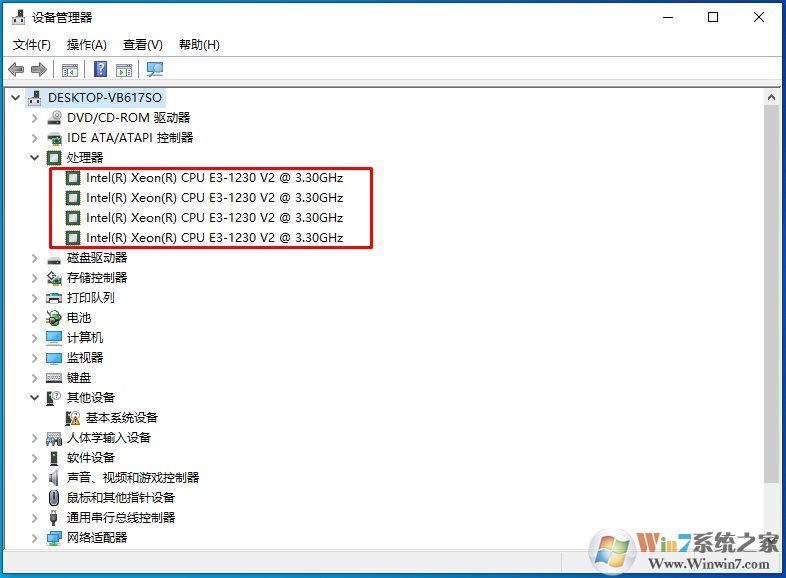Select the 计算机 label
The height and width of the screenshot is (578, 786).
click(x=85, y=338)
